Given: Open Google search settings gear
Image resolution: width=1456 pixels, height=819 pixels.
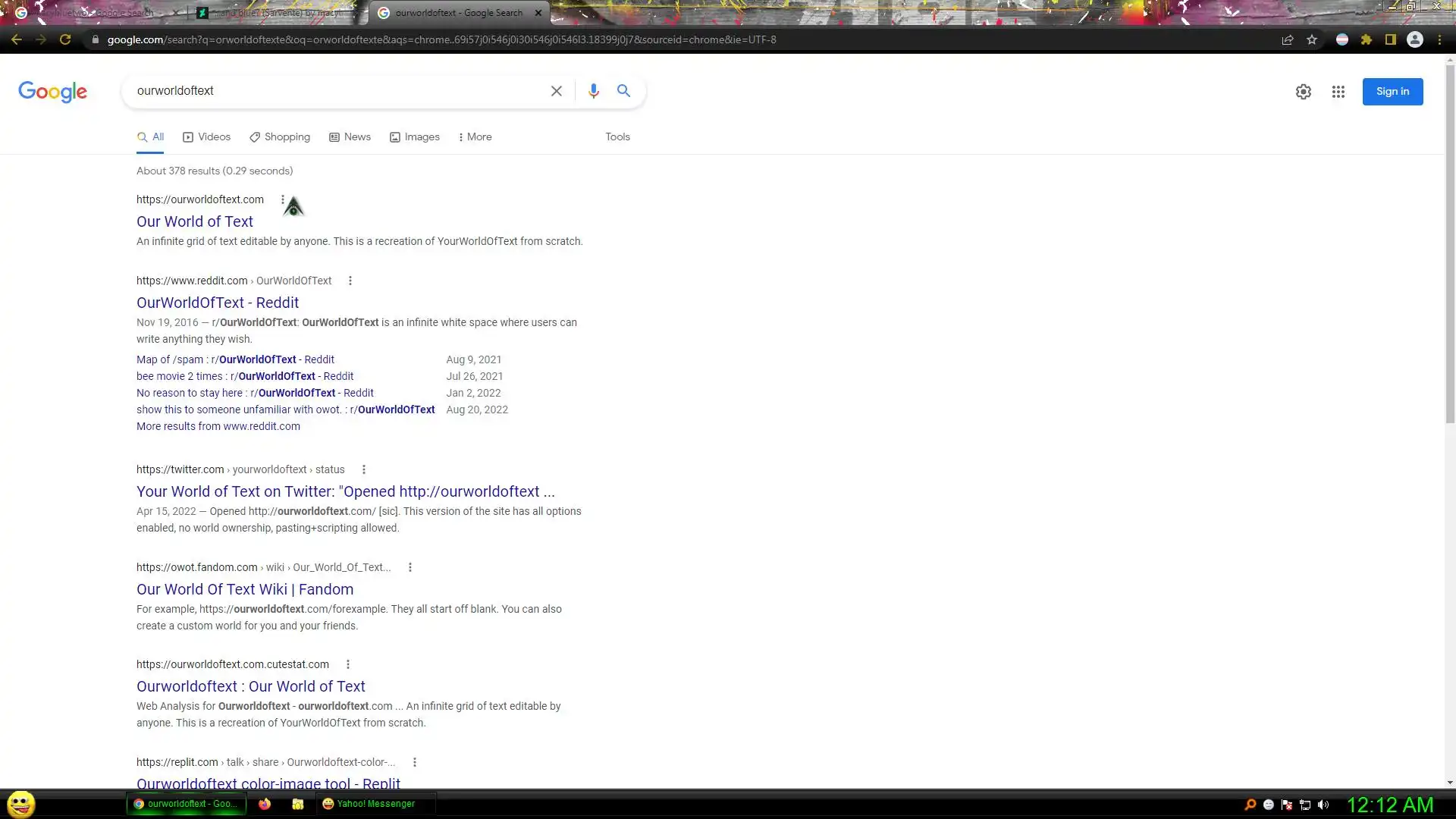Looking at the screenshot, I should coord(1303,92).
